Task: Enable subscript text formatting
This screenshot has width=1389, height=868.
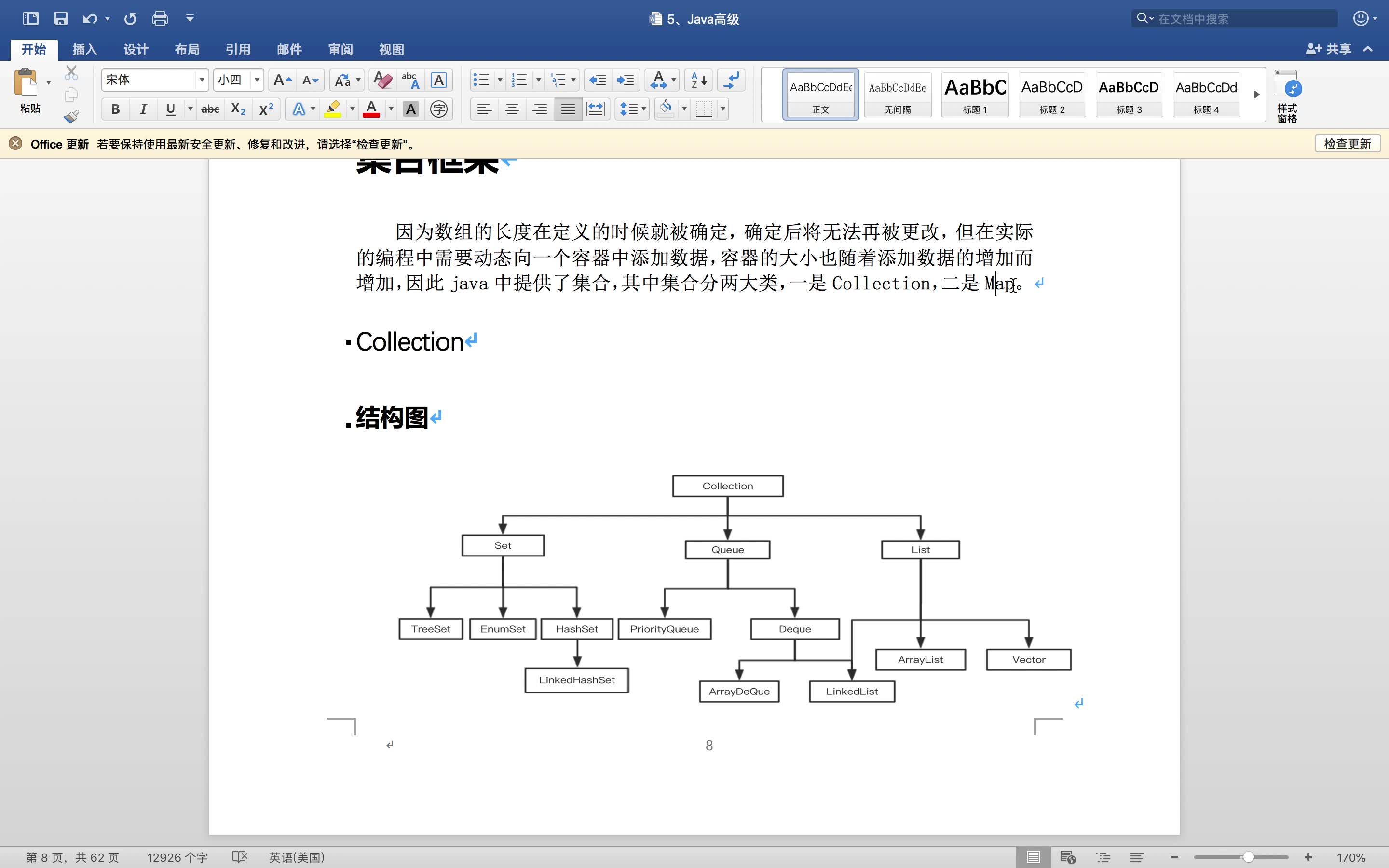Action: (237, 108)
